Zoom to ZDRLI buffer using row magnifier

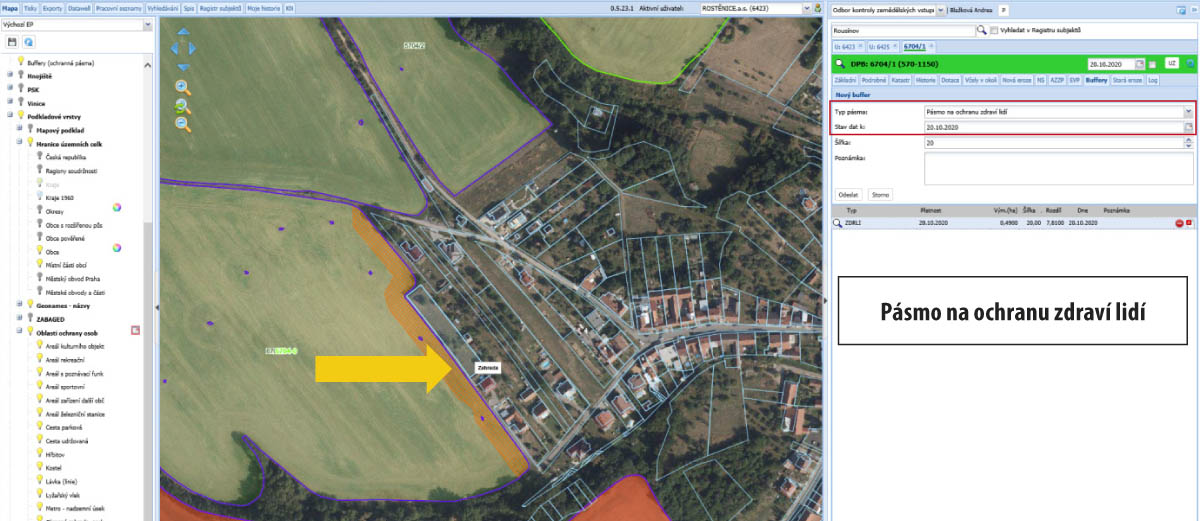coord(837,223)
